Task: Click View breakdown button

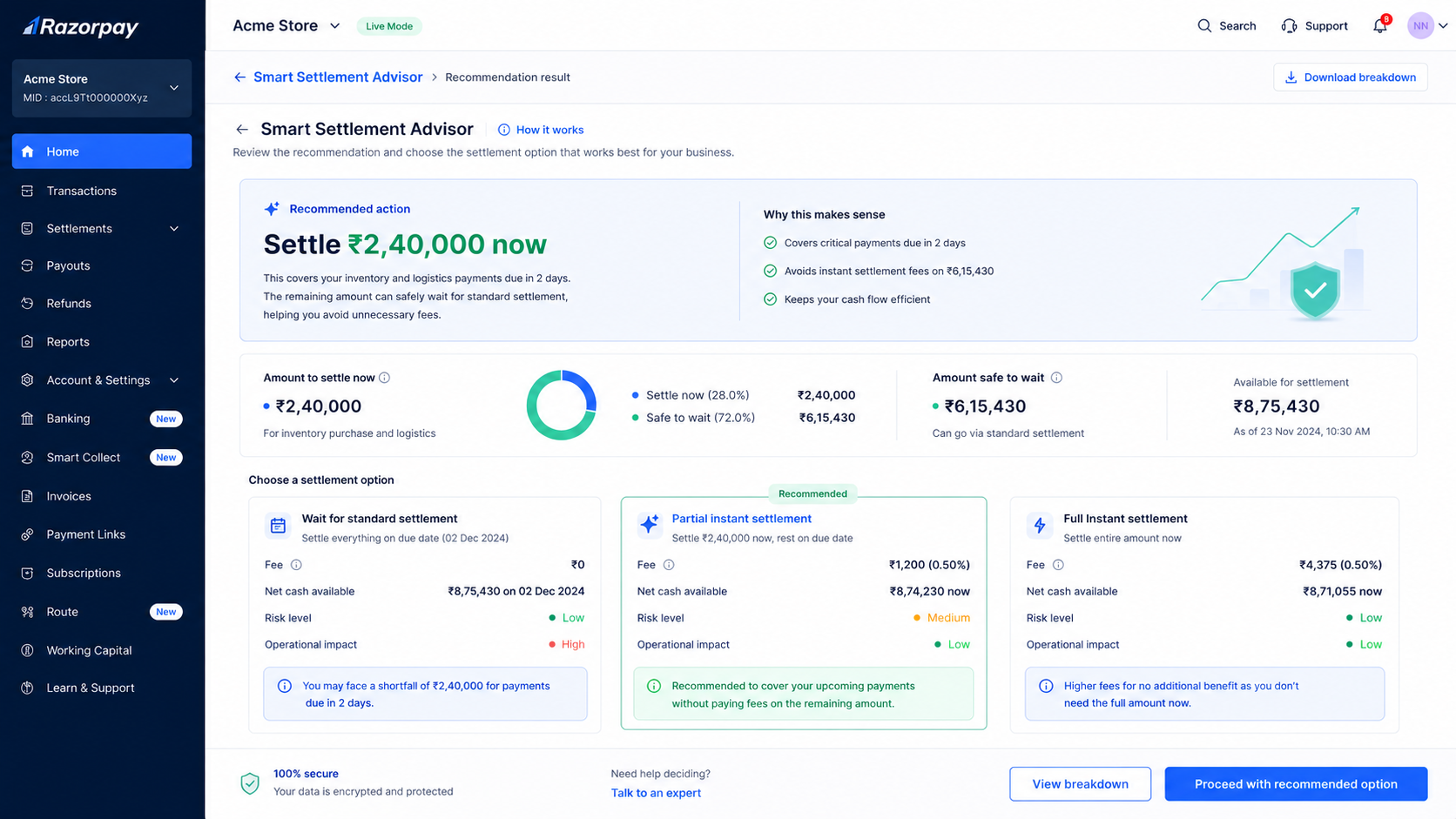Action: (x=1080, y=784)
